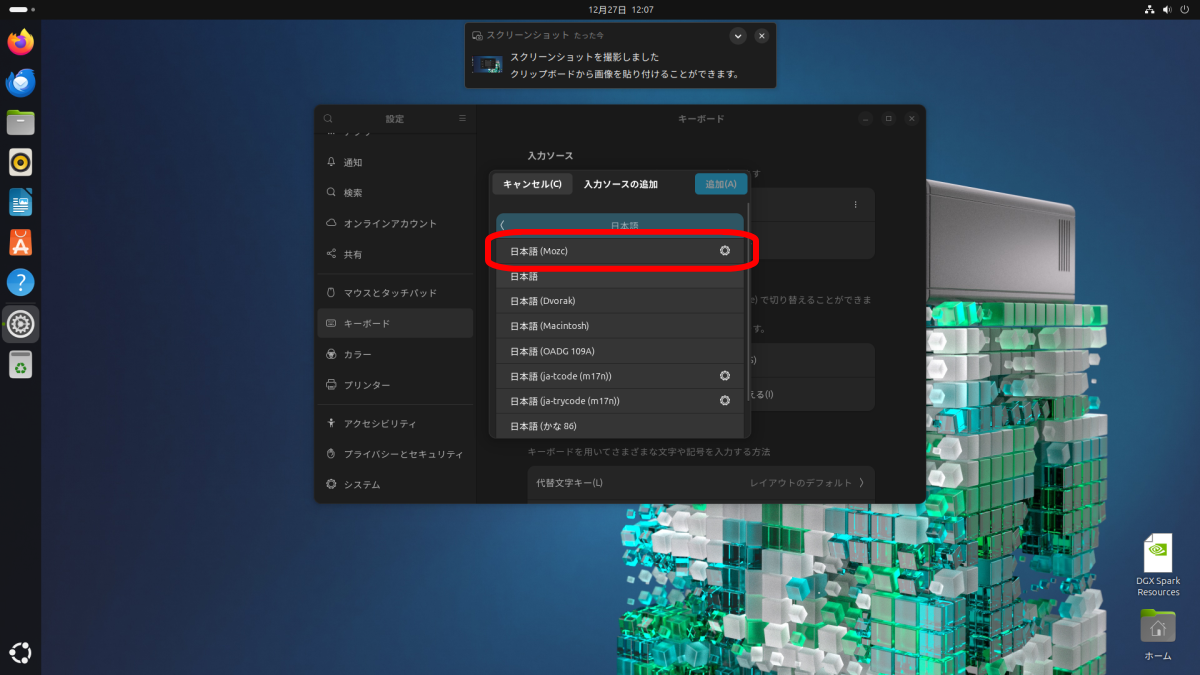Click the gear icon beside ja-trycode (m17n)
The height and width of the screenshot is (675, 1200).
pyautogui.click(x=725, y=401)
